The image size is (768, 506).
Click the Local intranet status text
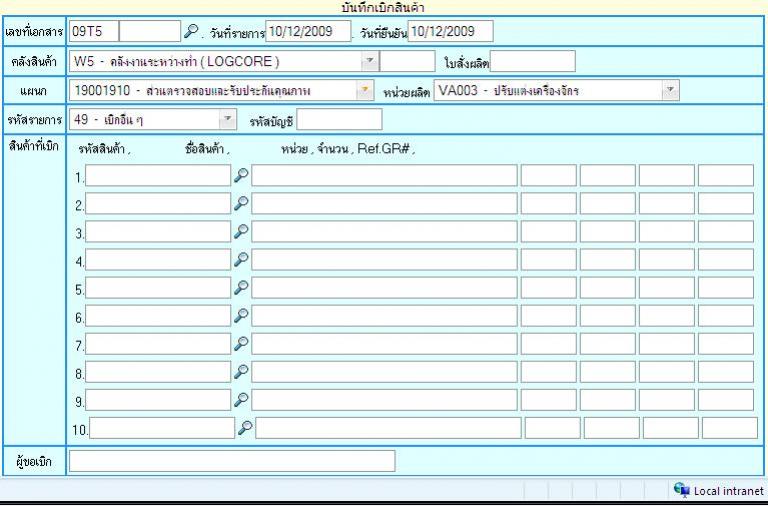(x=729, y=491)
